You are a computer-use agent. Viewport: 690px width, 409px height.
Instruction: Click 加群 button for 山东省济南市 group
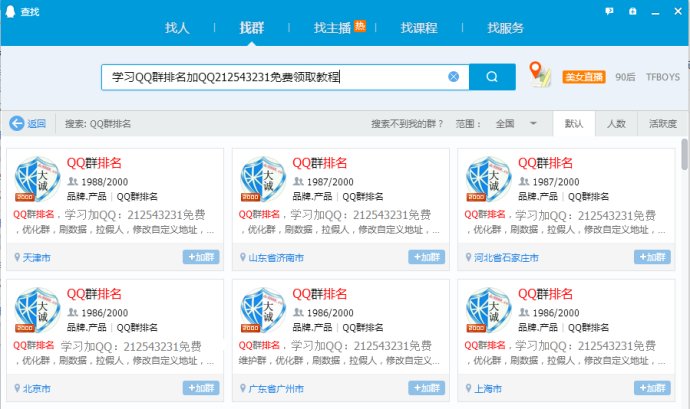click(x=427, y=257)
